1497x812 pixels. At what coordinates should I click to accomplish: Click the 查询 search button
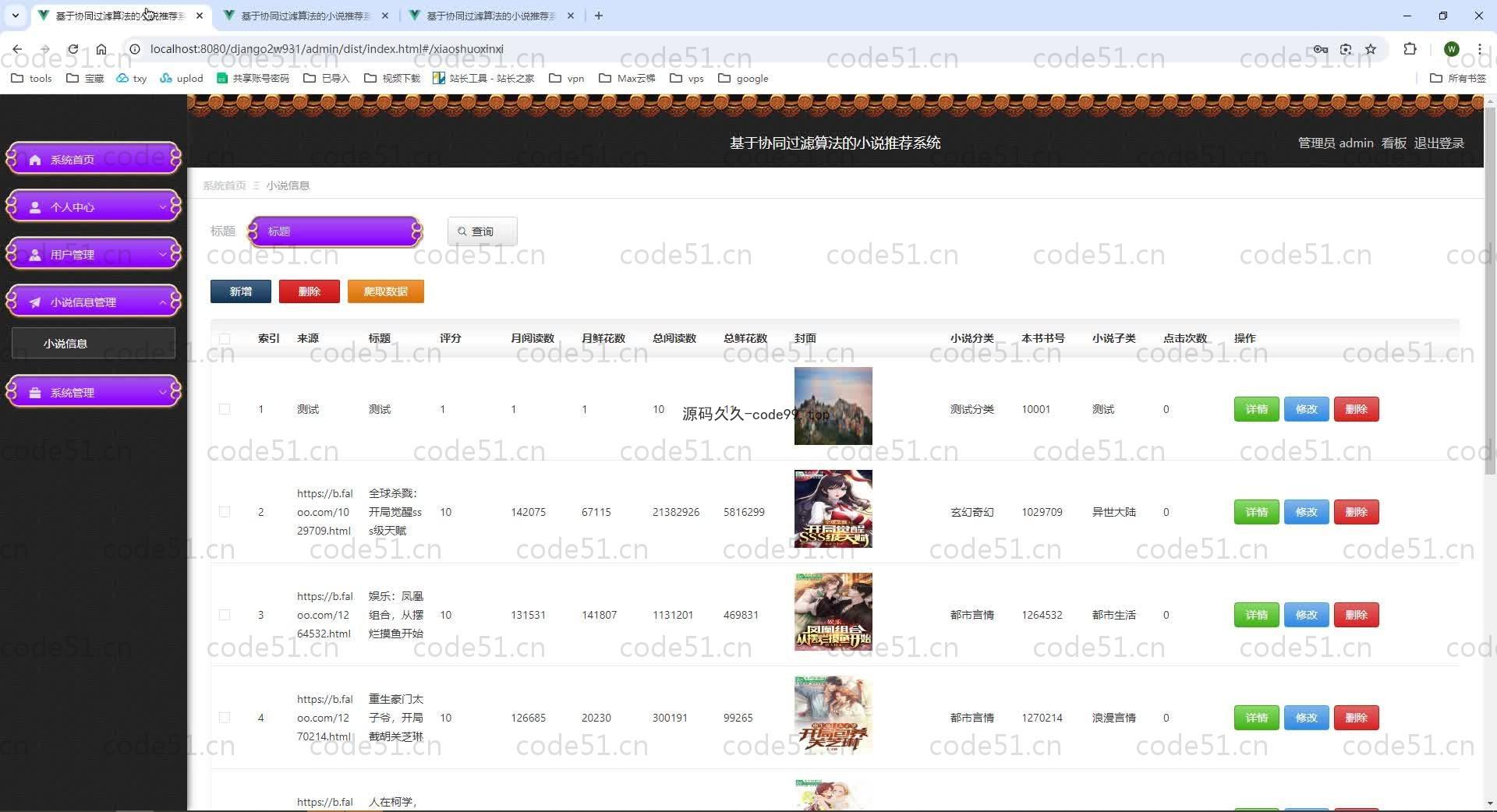482,231
